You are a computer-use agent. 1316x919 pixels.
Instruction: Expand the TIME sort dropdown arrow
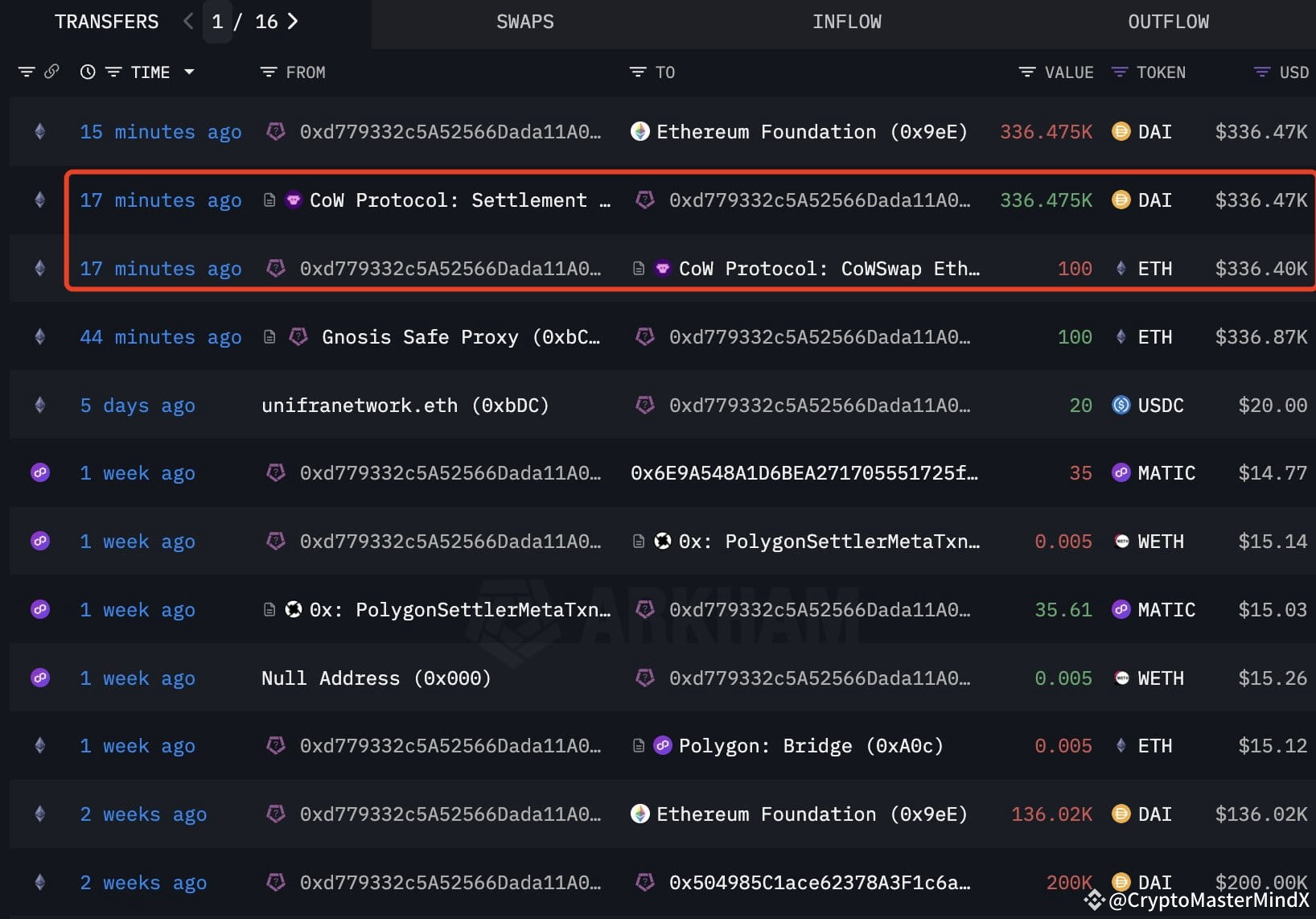(x=189, y=72)
